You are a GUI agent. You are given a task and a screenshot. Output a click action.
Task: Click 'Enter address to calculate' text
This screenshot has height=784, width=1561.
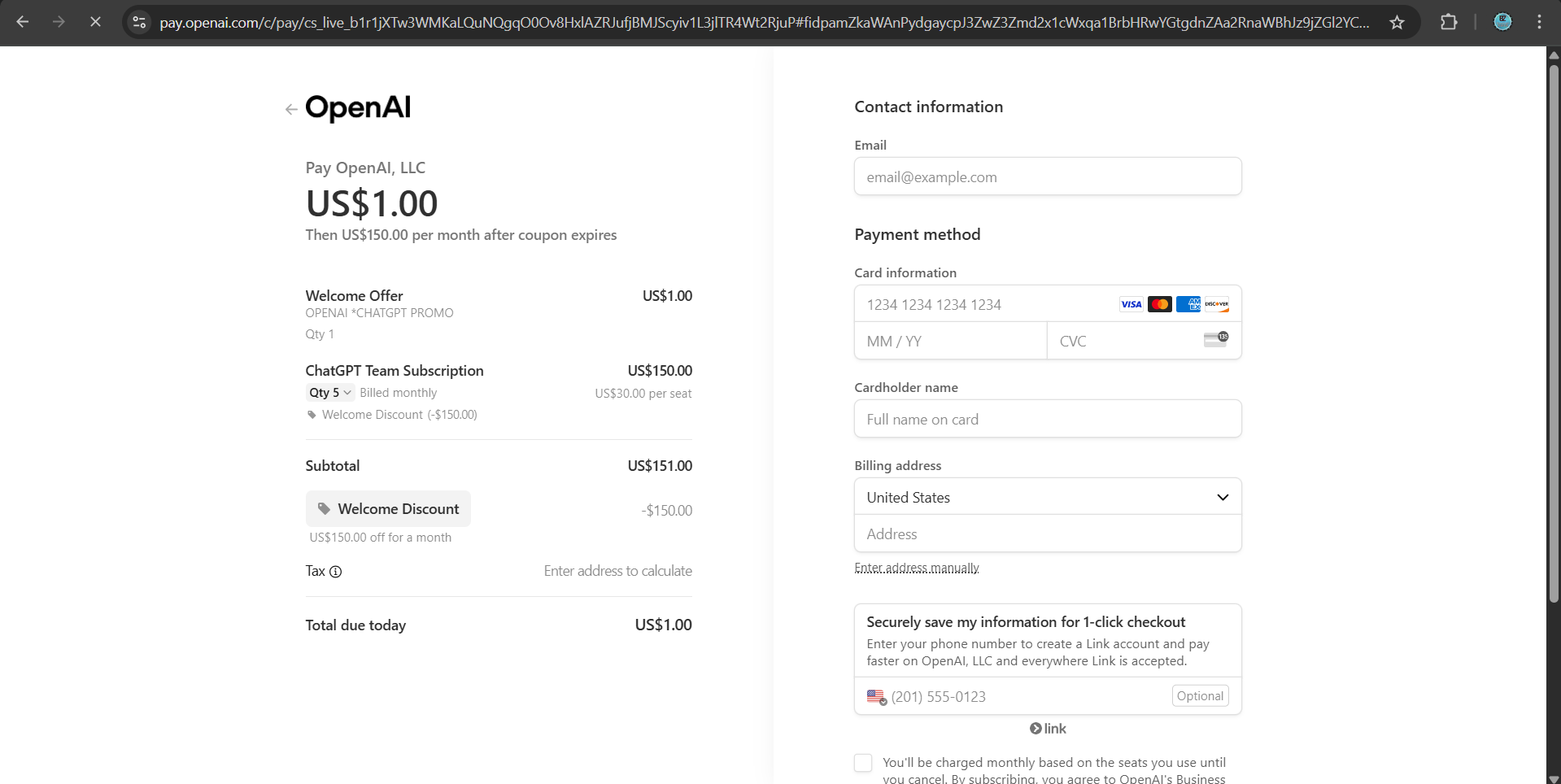(x=618, y=571)
